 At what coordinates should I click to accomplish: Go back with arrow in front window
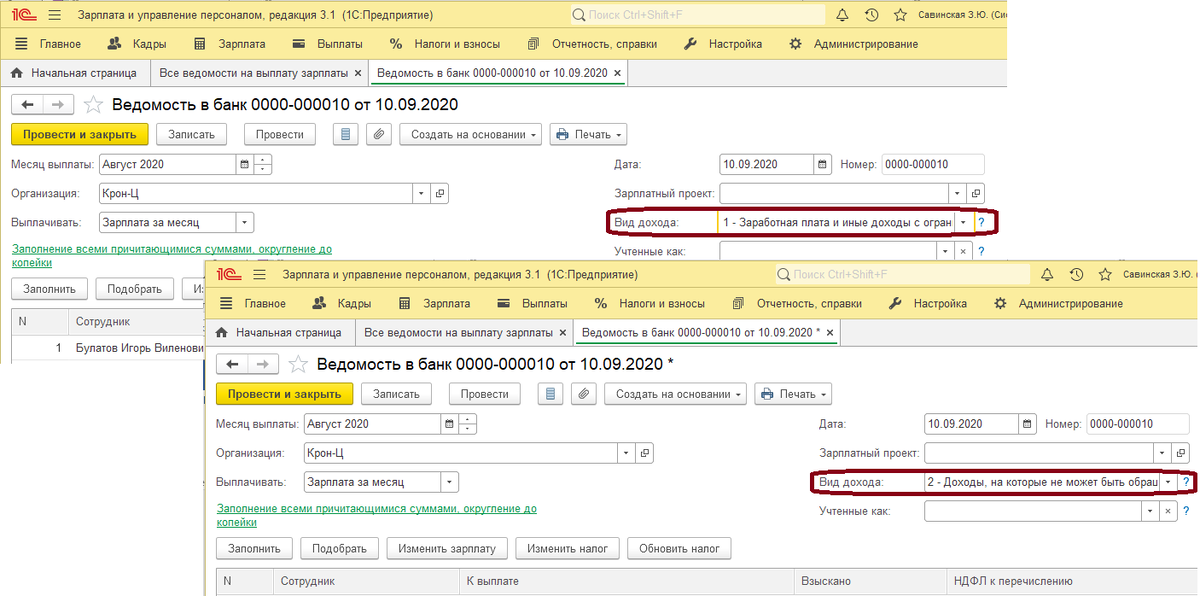(232, 364)
